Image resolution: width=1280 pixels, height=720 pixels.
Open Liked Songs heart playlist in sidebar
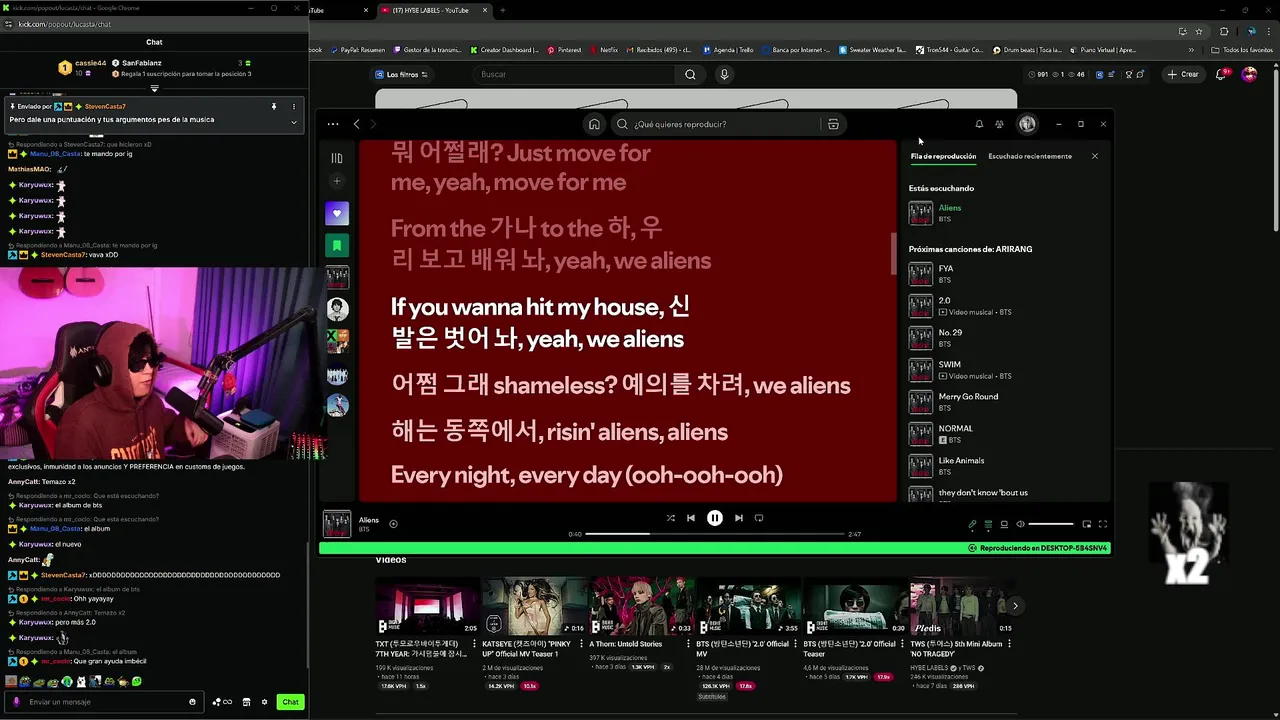click(337, 213)
